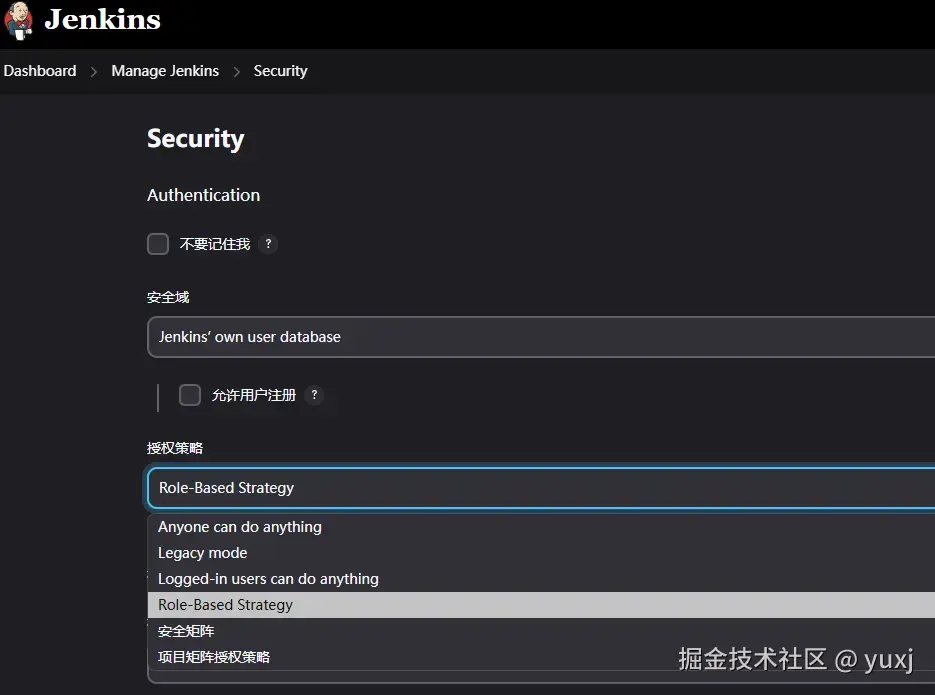The height and width of the screenshot is (695, 935).
Task: Go to Dashboard breadcrumb link
Action: coord(40,71)
